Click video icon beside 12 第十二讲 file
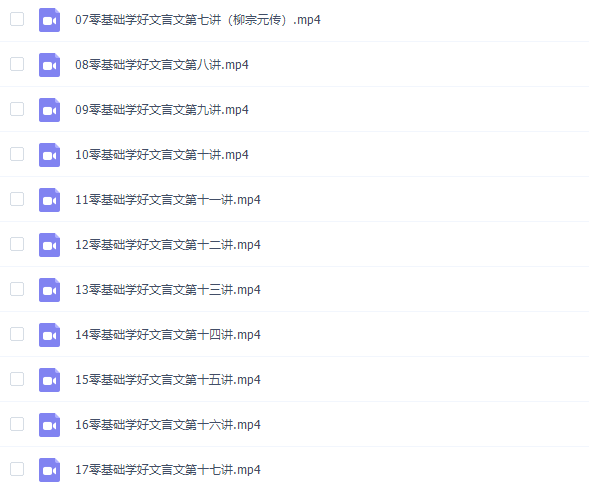The width and height of the screenshot is (589, 484). tap(50, 245)
